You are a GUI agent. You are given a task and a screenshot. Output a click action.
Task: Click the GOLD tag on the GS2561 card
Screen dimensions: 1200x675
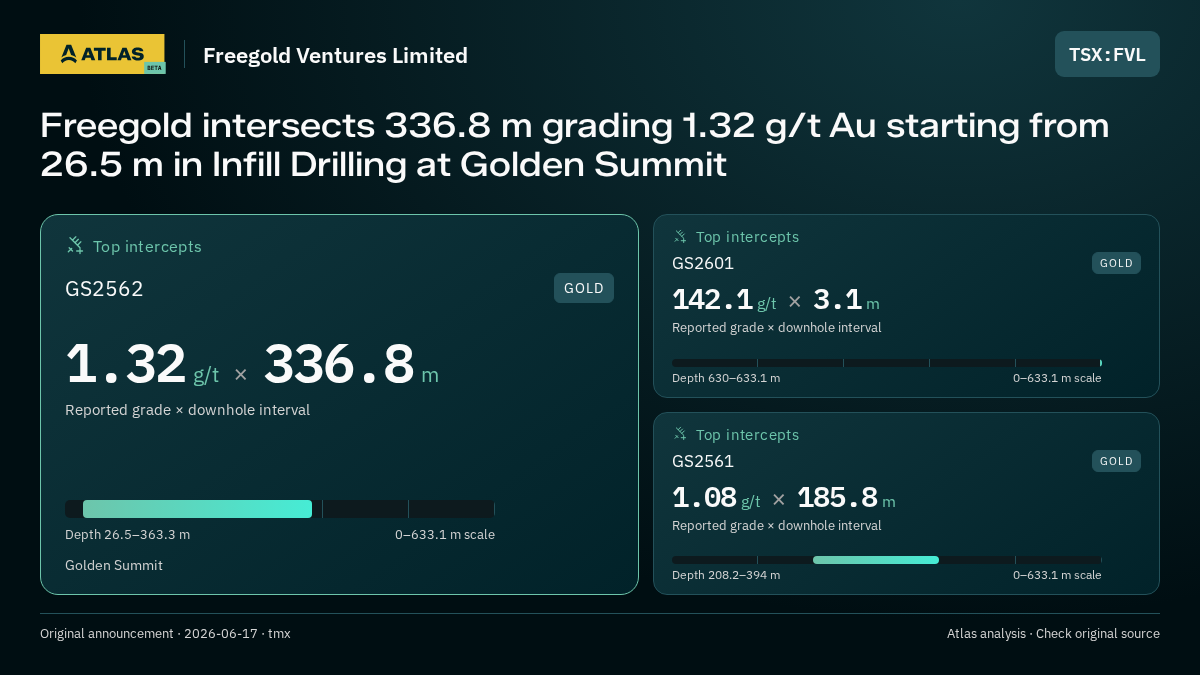click(1116, 461)
